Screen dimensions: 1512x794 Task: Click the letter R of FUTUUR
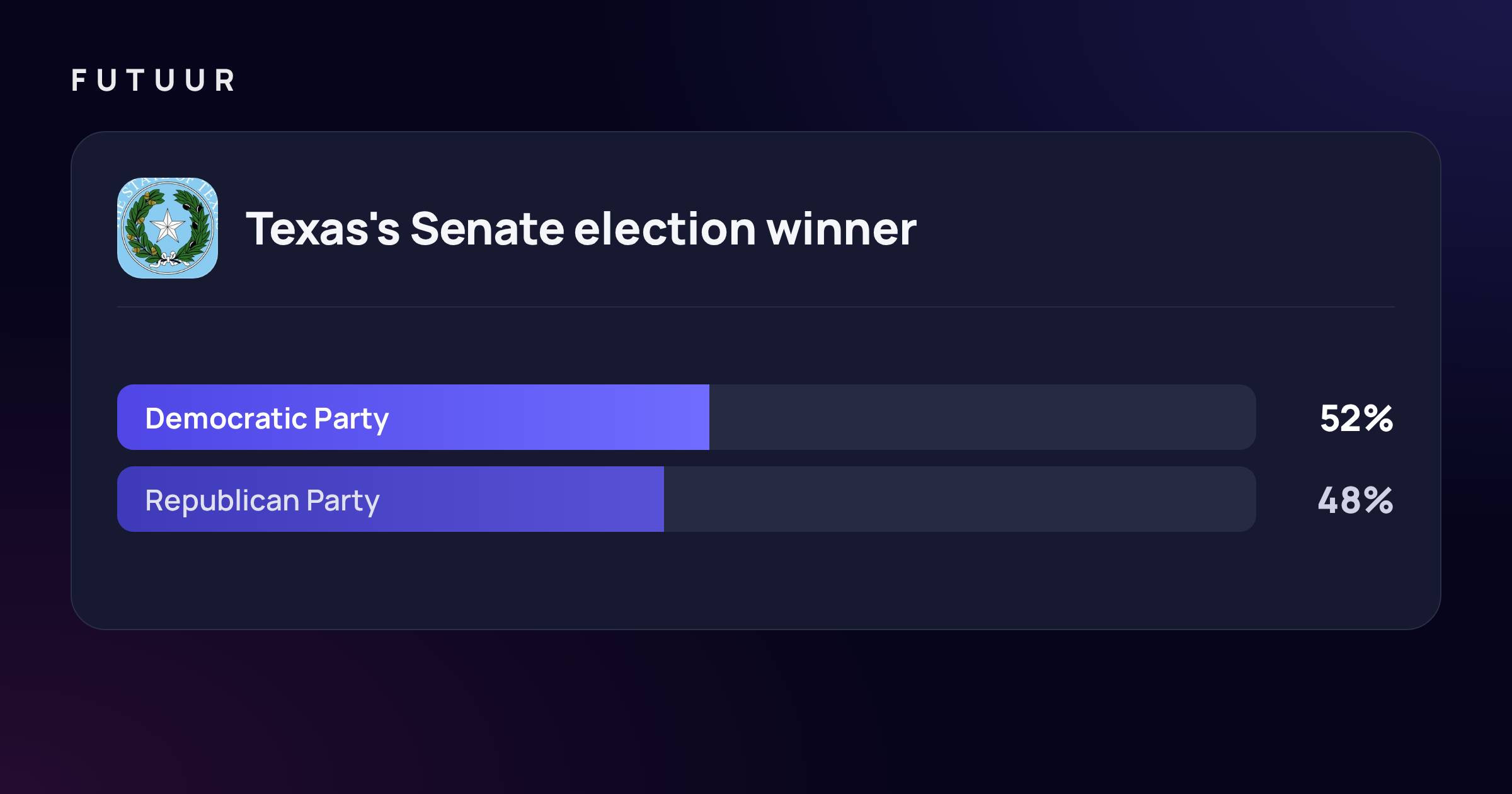[225, 81]
